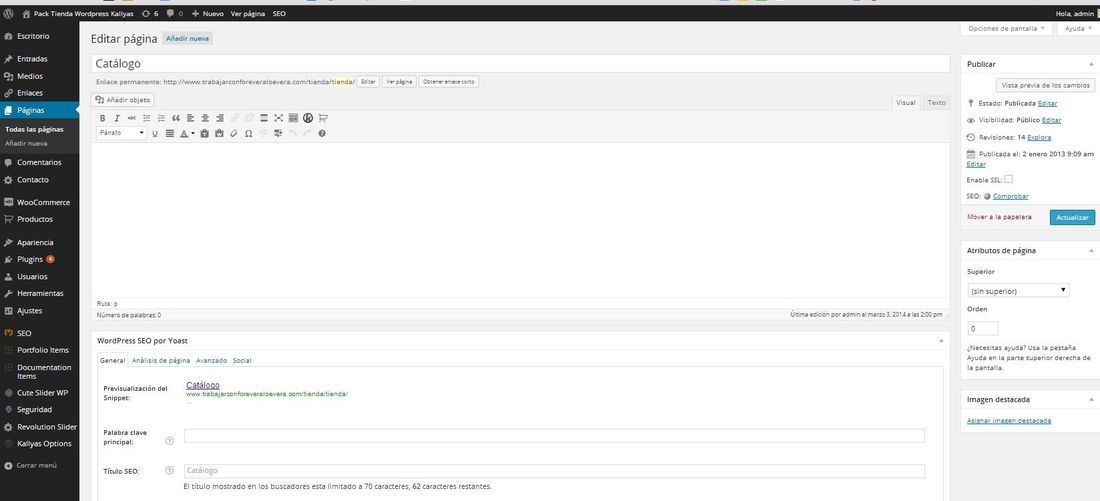Viewport: 1100px width, 501px height.
Task: Open the Análisis de página tab
Action: [161, 361]
